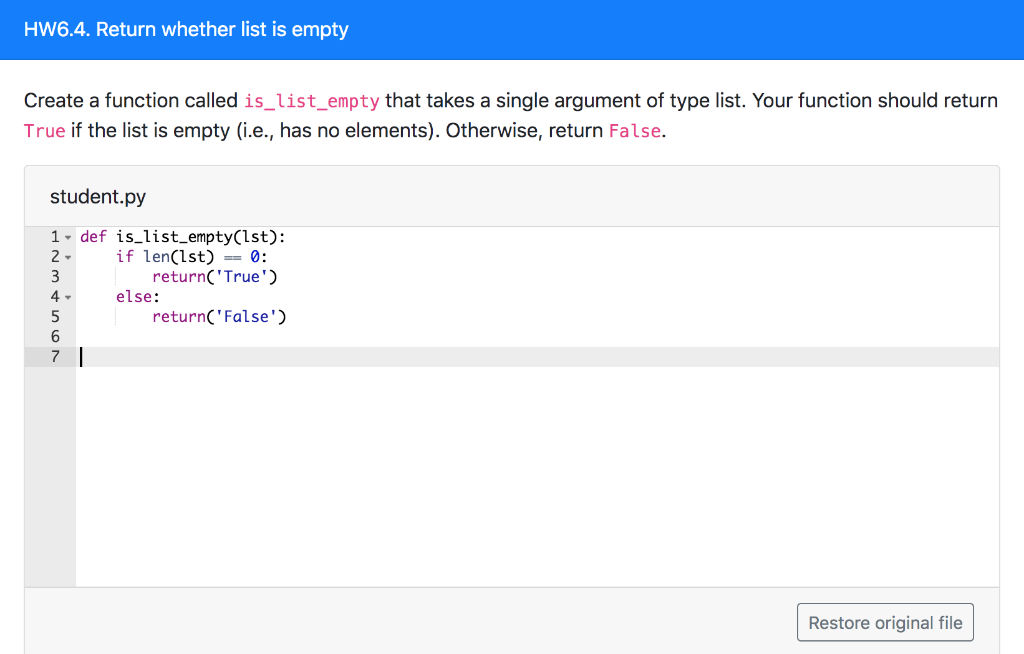Click the return('False') statement on line 5
This screenshot has height=654, width=1024.
tap(218, 316)
